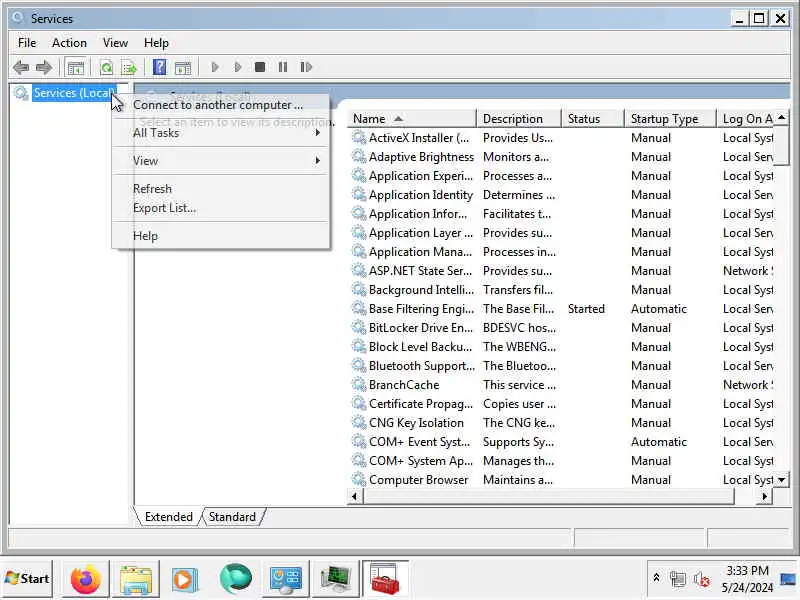Choose Export List in context menu
Image resolution: width=800 pixels, height=600 pixels.
pyautogui.click(x=220, y=208)
